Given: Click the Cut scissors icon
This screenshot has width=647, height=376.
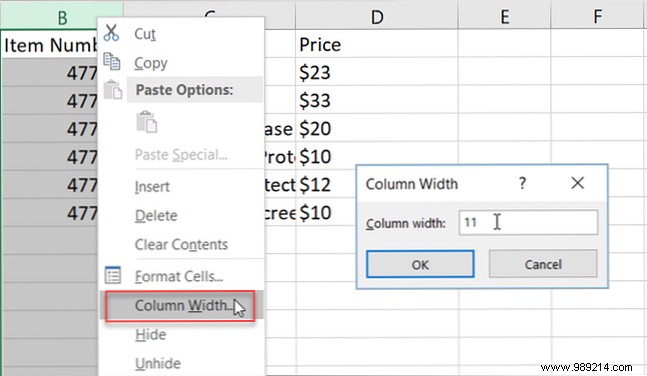Looking at the screenshot, I should click(111, 33).
